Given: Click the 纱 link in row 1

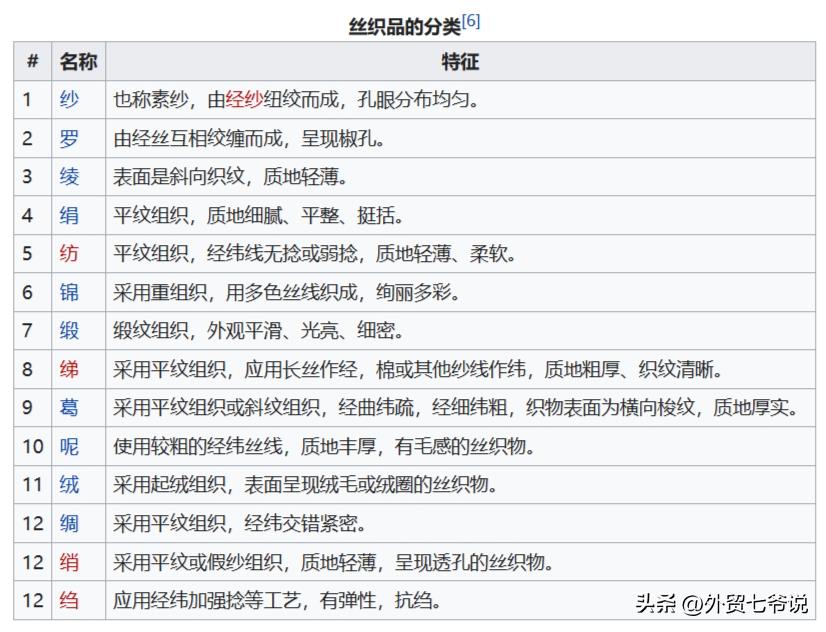Looking at the screenshot, I should (x=69, y=100).
